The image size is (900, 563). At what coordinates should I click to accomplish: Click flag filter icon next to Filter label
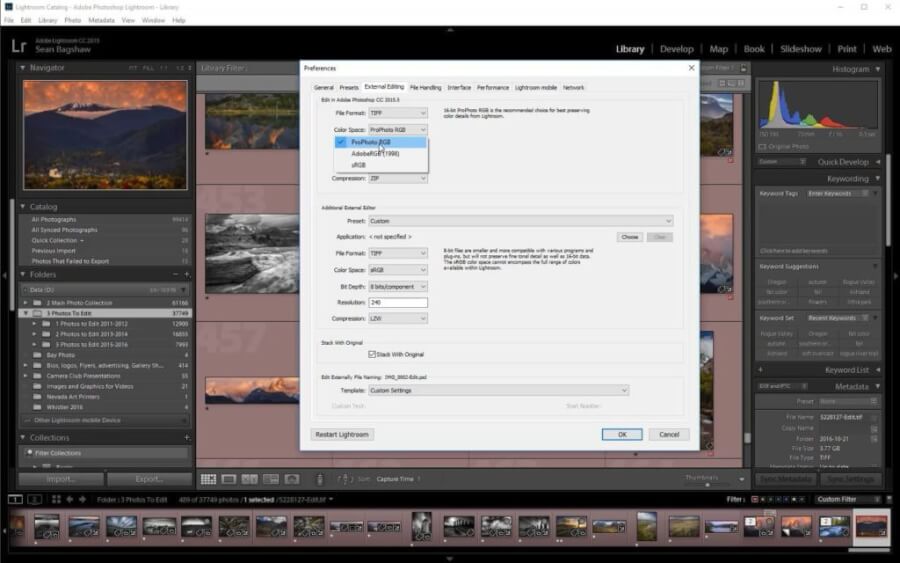click(755, 499)
